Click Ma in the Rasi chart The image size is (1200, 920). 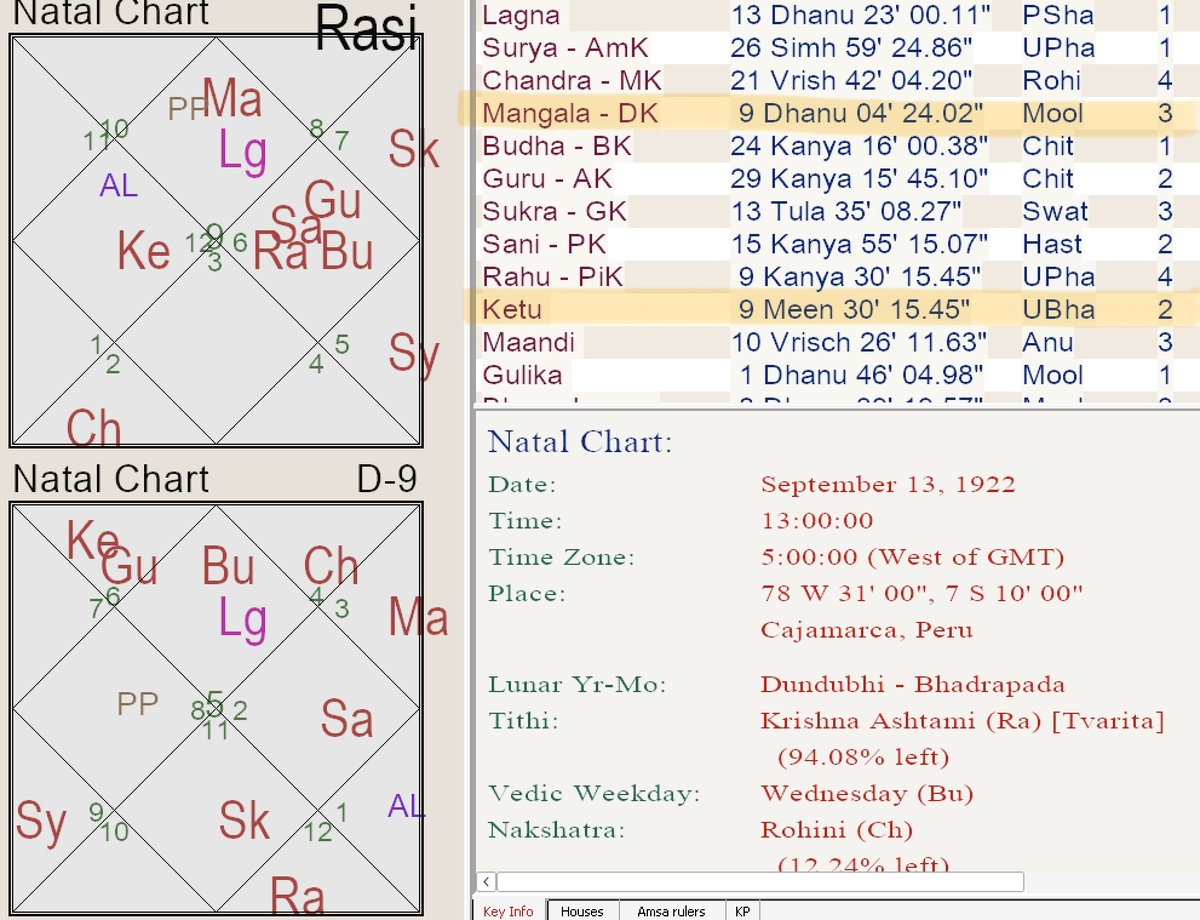tap(233, 97)
